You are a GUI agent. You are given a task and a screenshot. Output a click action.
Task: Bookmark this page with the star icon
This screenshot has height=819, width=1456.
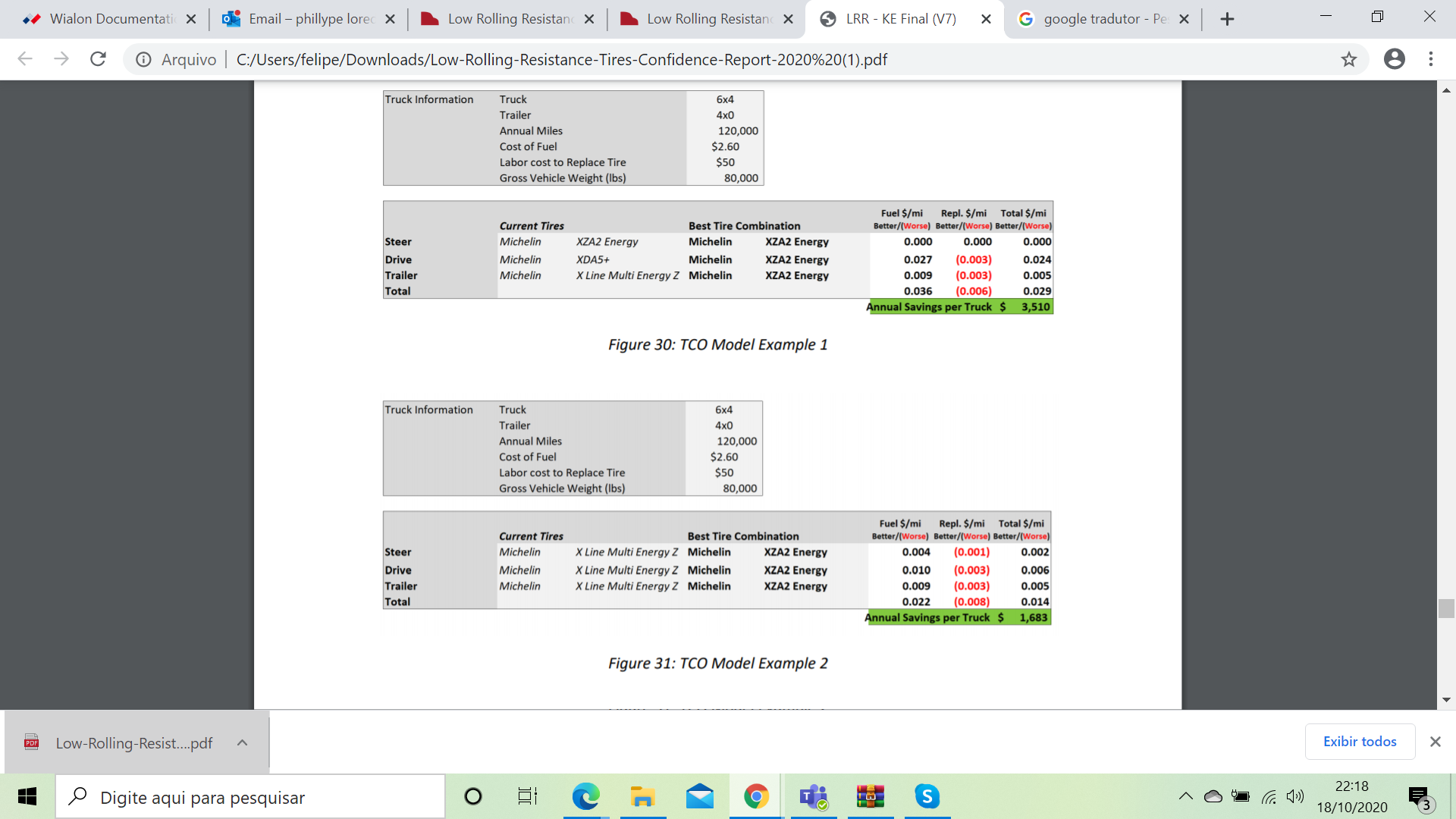(x=1348, y=59)
